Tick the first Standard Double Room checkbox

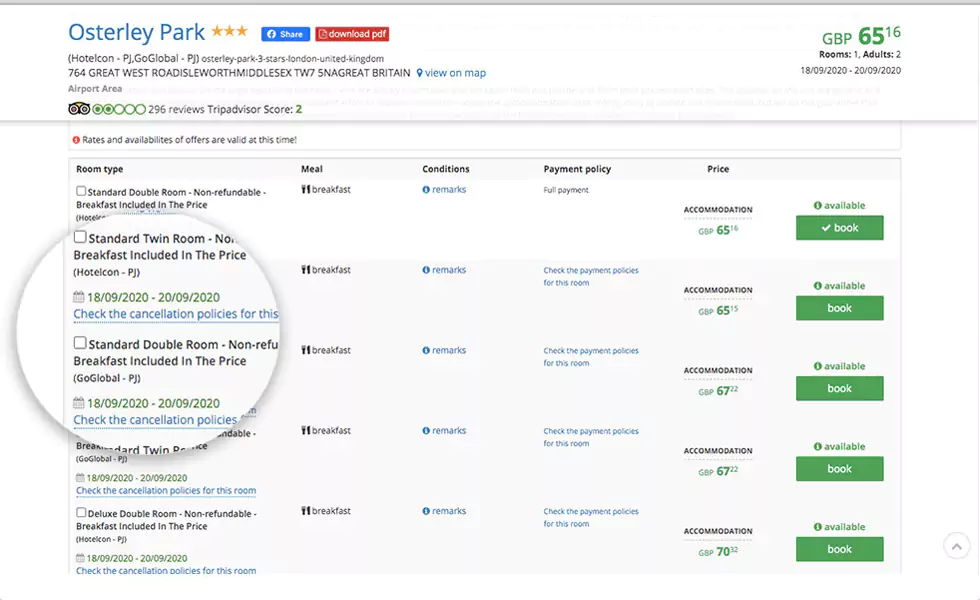(81, 191)
